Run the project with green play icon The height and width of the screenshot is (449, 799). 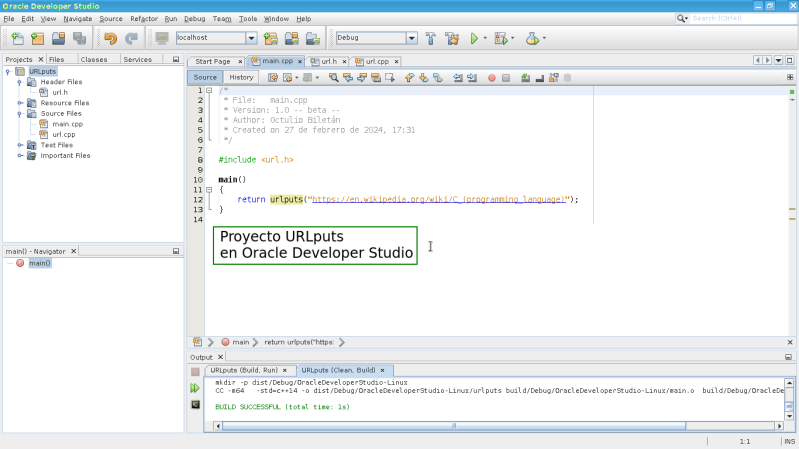[475, 38]
